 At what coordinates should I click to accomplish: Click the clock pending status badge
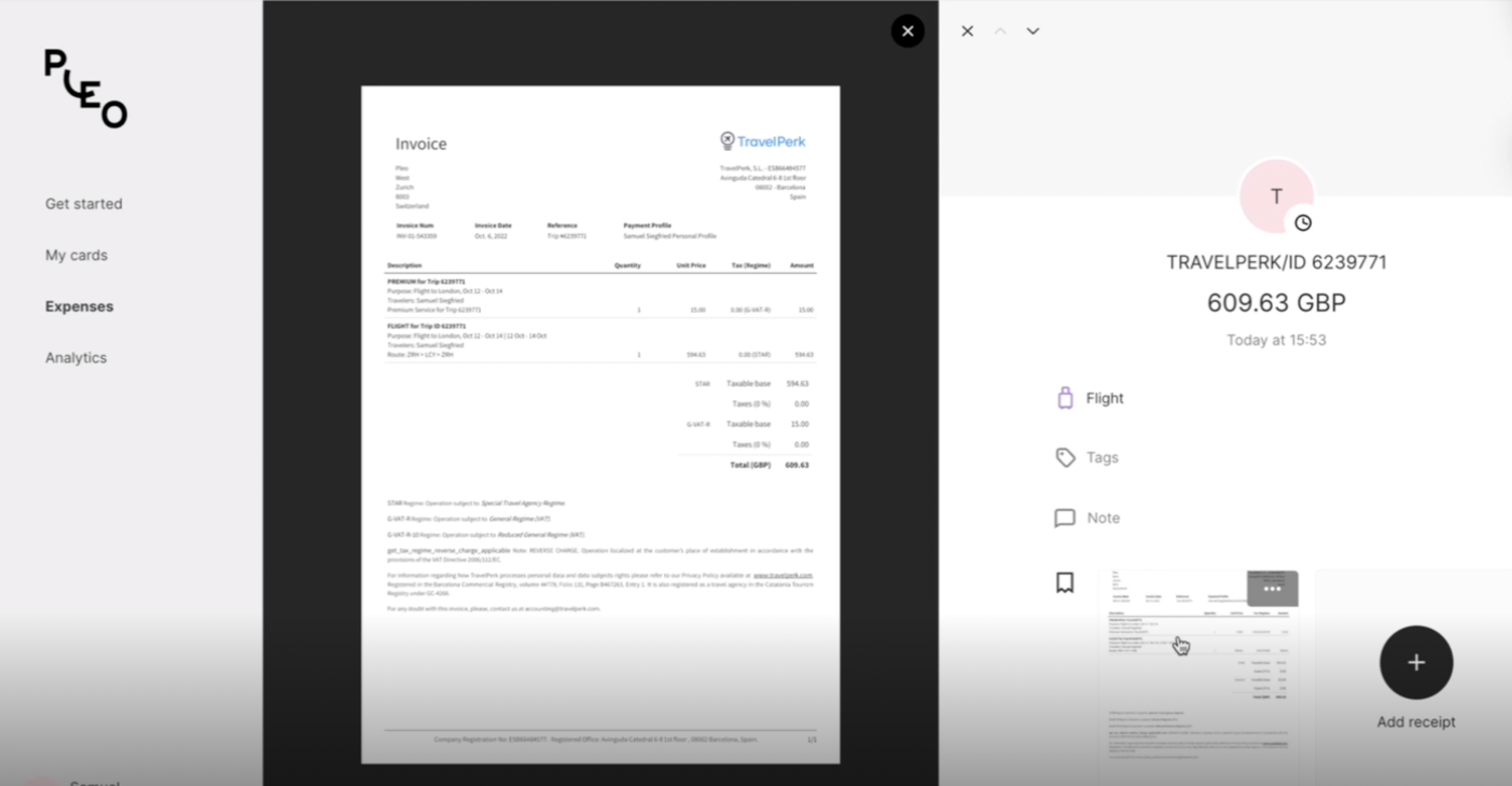click(x=1303, y=223)
